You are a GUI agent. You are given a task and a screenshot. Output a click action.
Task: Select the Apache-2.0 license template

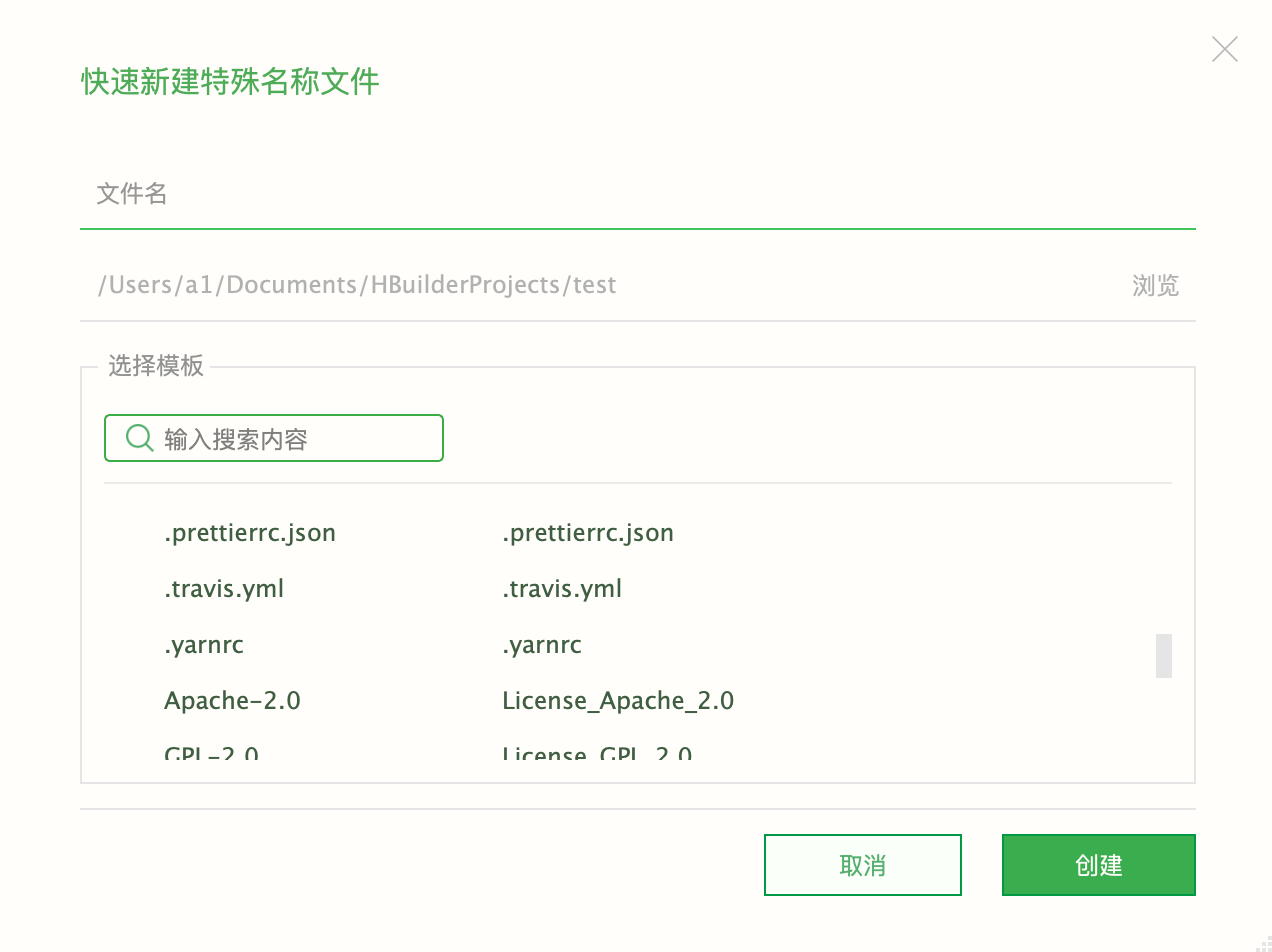click(x=232, y=701)
